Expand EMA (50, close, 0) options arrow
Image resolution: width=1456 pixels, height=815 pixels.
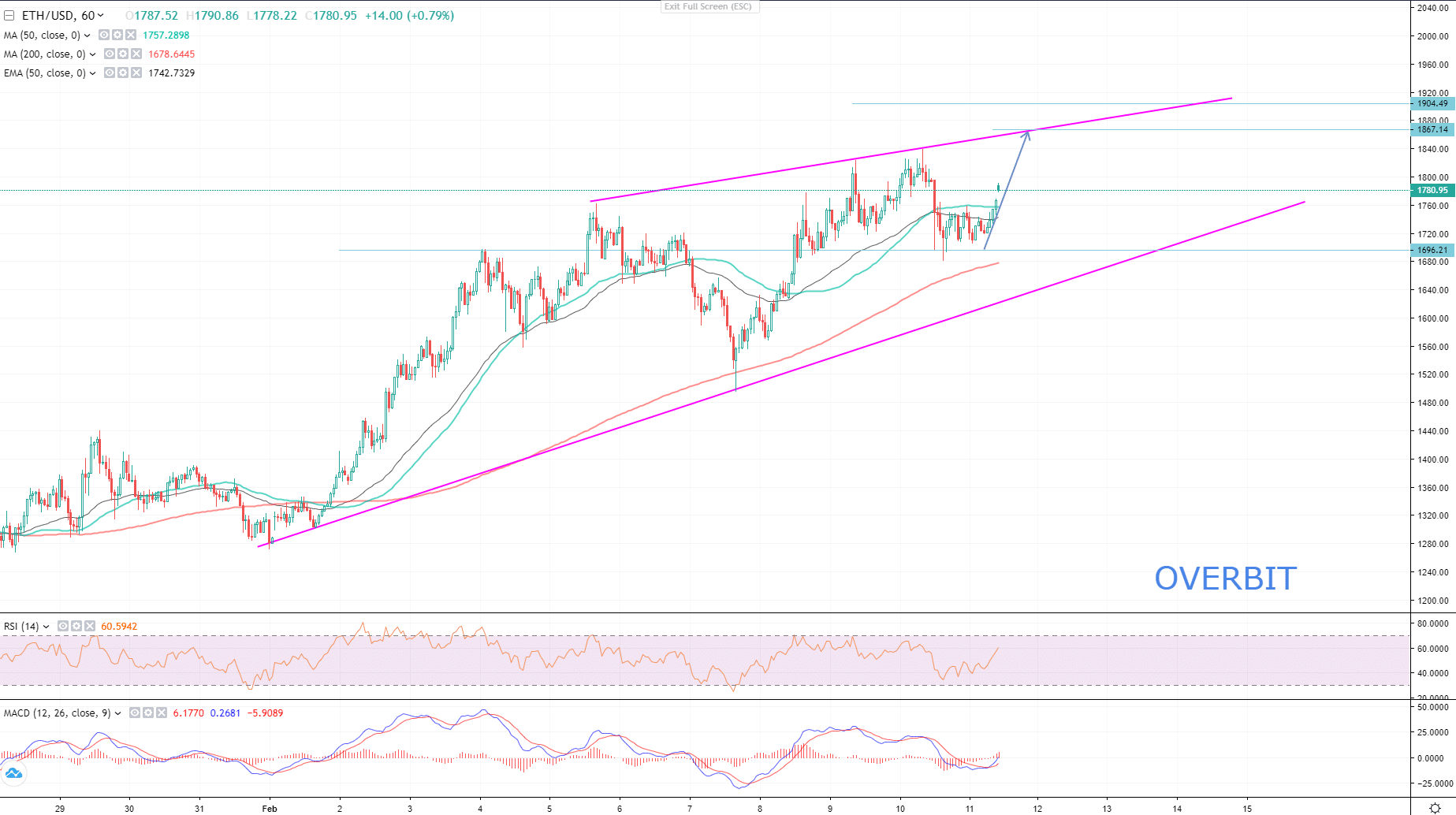coord(93,73)
